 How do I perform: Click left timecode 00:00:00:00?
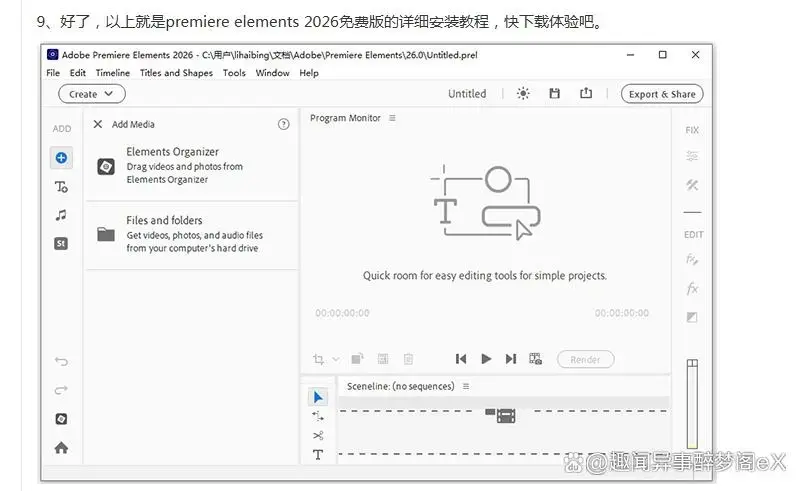[342, 313]
